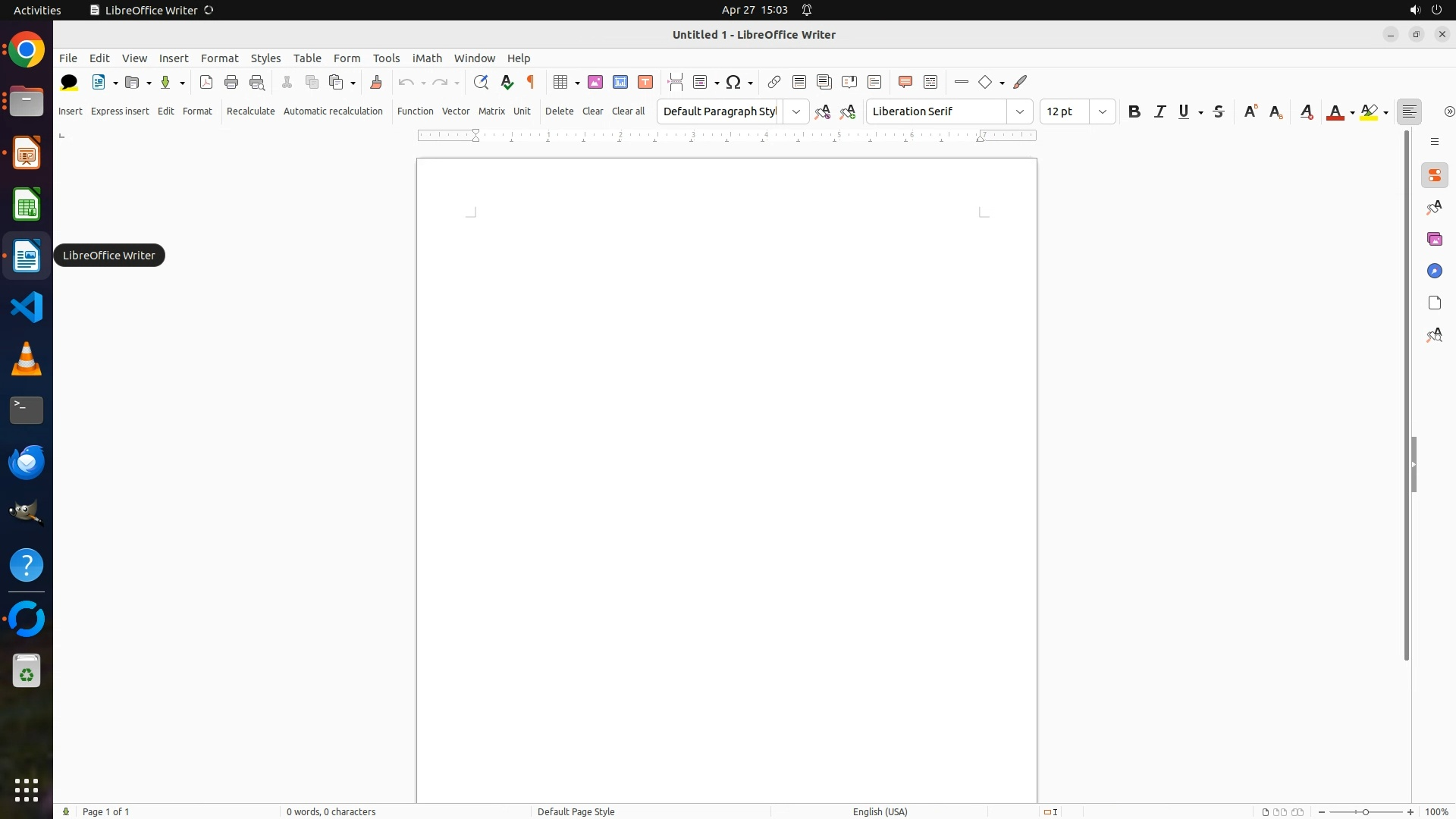Click Insert Hyperlink icon
This screenshot has height=819, width=1456.
pos(773,82)
